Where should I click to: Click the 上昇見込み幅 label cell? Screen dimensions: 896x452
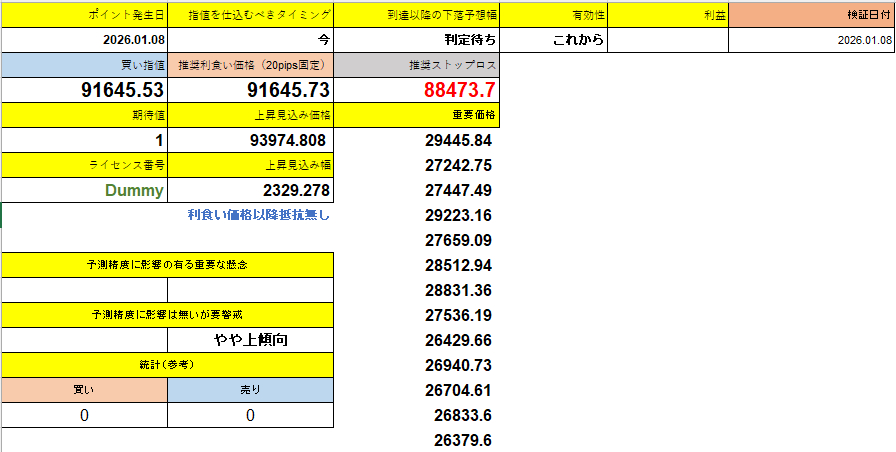pos(251,166)
